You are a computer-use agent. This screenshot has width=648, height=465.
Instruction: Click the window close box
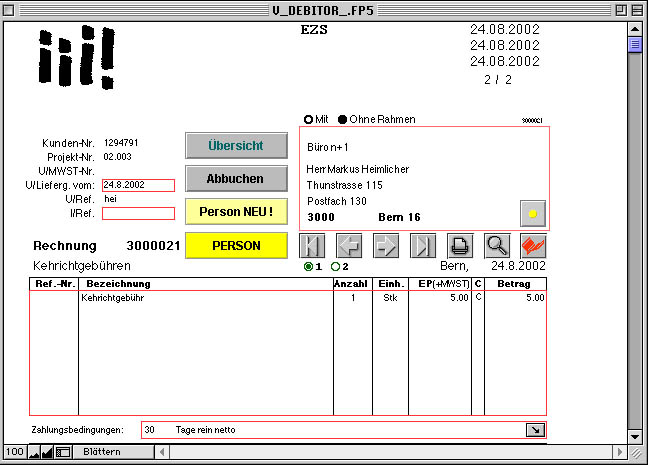coord(9,10)
